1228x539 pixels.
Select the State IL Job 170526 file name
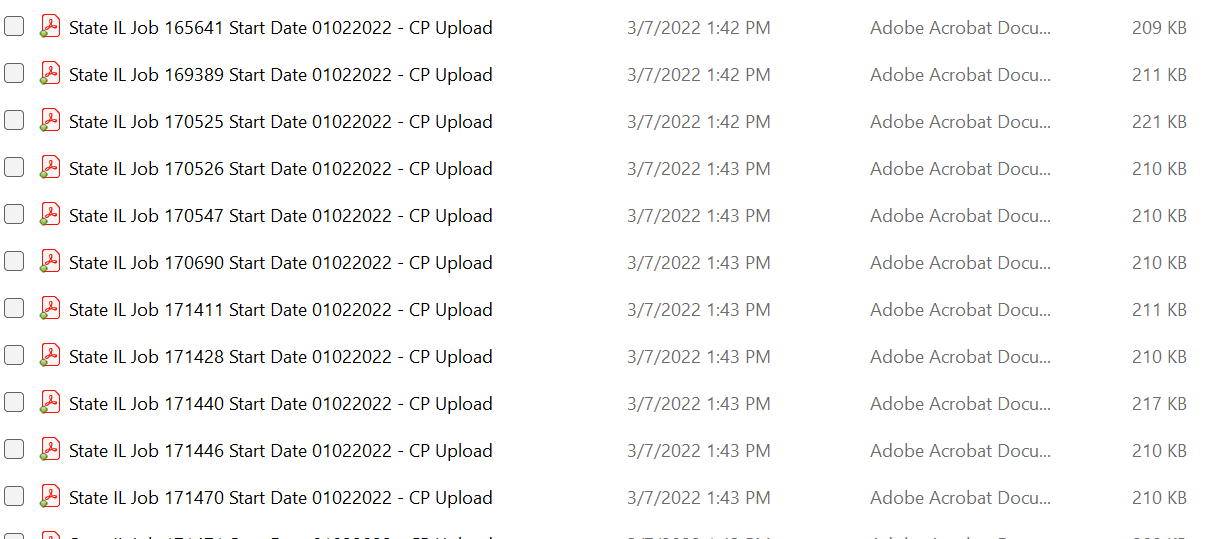pyautogui.click(x=281, y=169)
